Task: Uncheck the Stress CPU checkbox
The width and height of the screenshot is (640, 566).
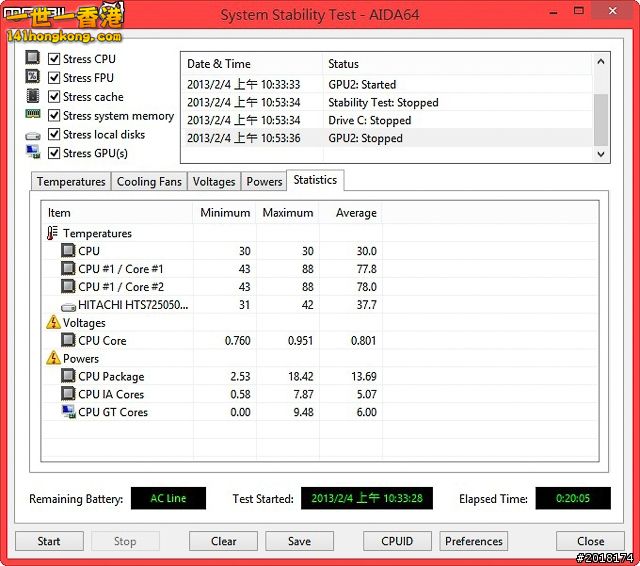Action: [55, 59]
